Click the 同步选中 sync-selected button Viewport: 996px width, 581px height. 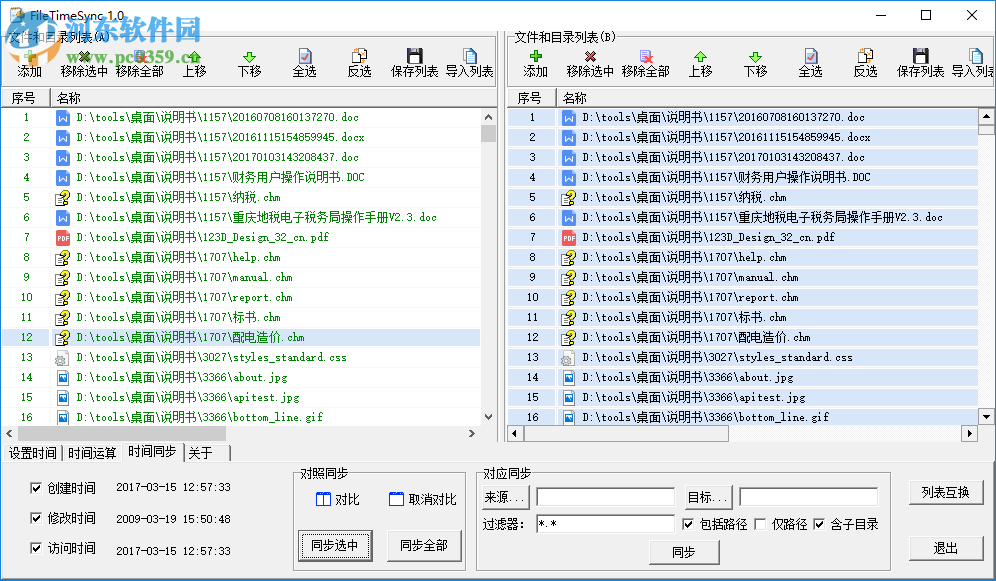[335, 547]
